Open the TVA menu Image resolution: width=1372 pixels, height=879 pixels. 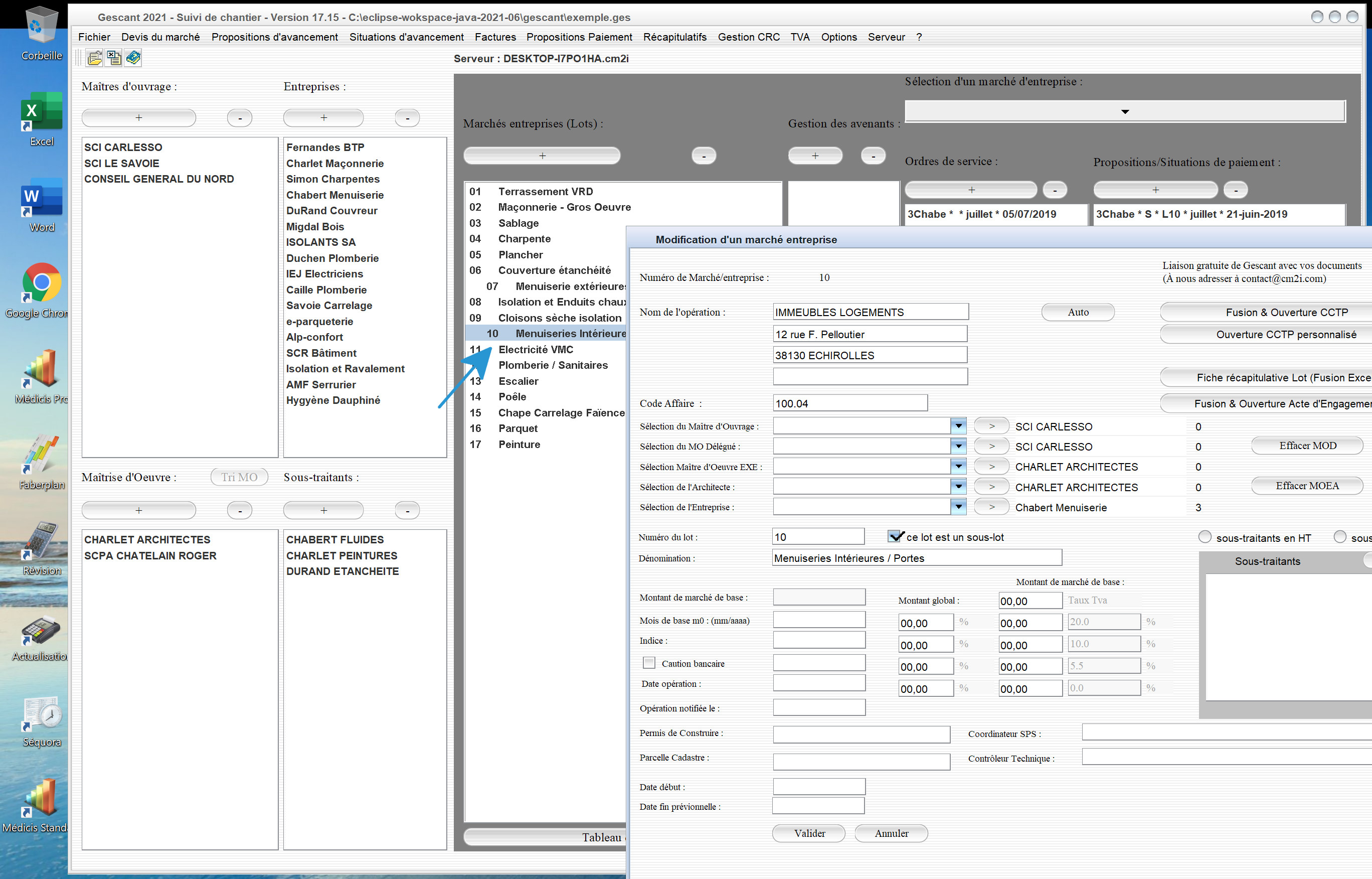[x=800, y=37]
